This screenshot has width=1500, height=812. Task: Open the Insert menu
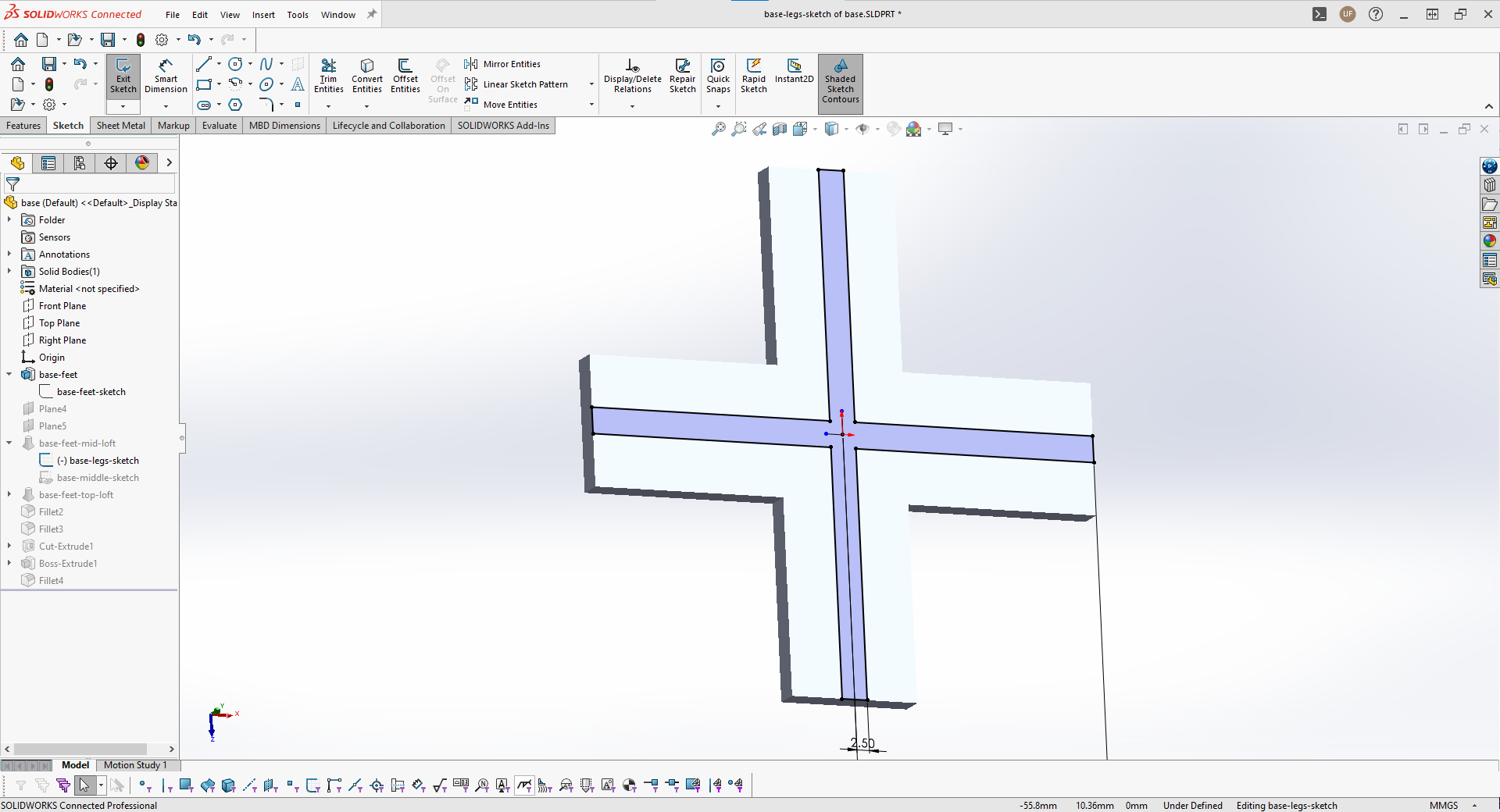point(263,15)
